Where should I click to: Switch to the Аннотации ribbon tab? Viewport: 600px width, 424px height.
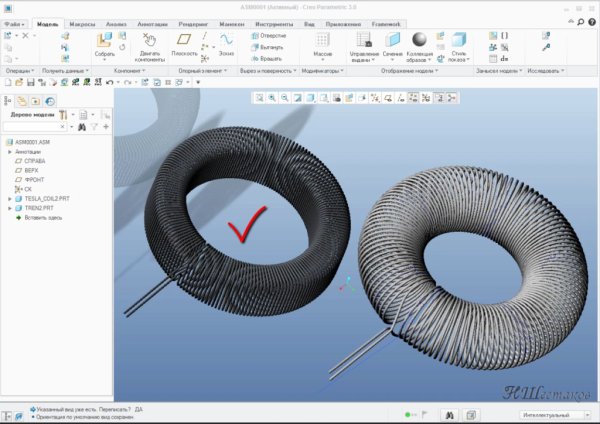point(152,24)
